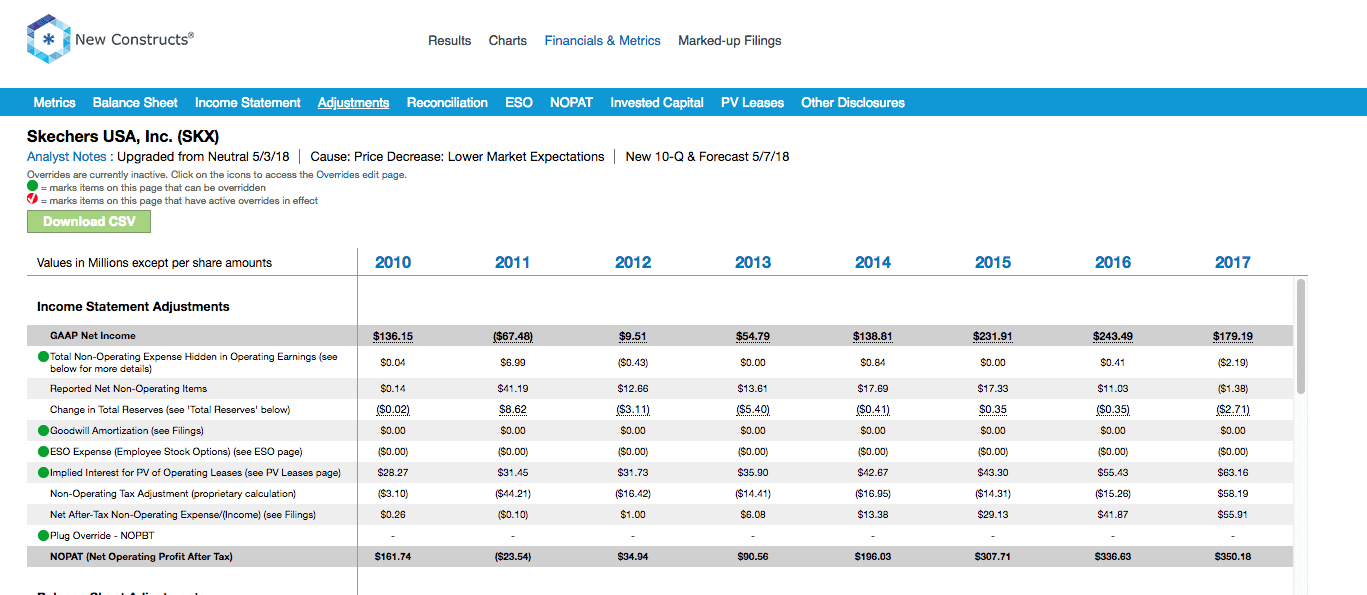This screenshot has height=595, width=1367.
Task: Click GAAP Net Income value $9.51
Action: pyautogui.click(x=633, y=336)
